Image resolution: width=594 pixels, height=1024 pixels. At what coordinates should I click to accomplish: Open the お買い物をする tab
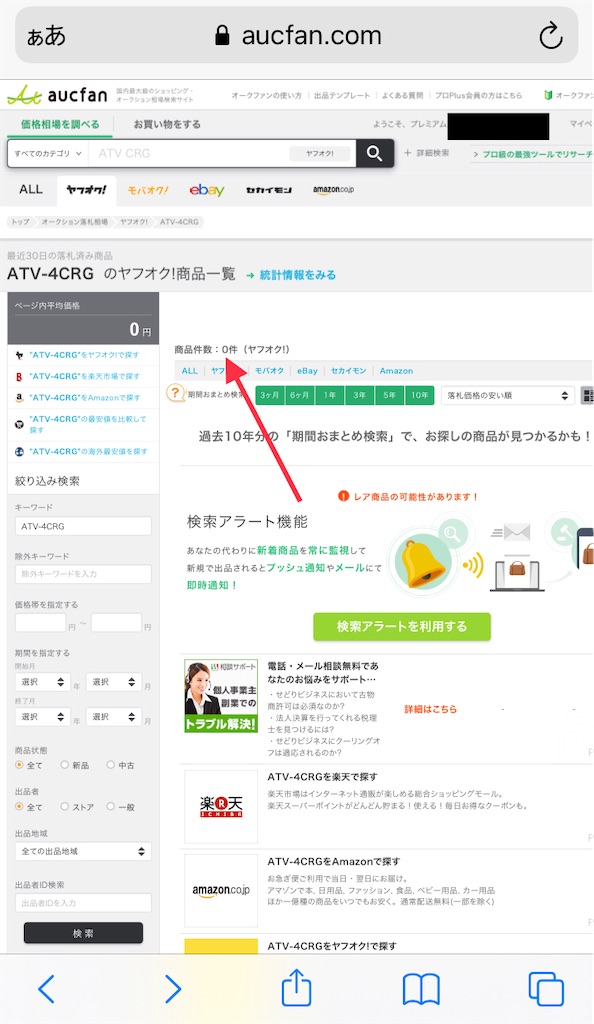[167, 124]
